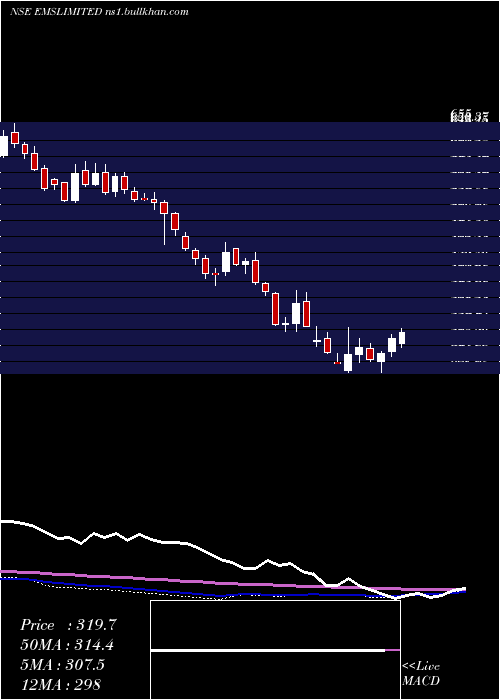500x700 pixels.
Task: Select the 12MA : 298 value
Action: point(60,684)
